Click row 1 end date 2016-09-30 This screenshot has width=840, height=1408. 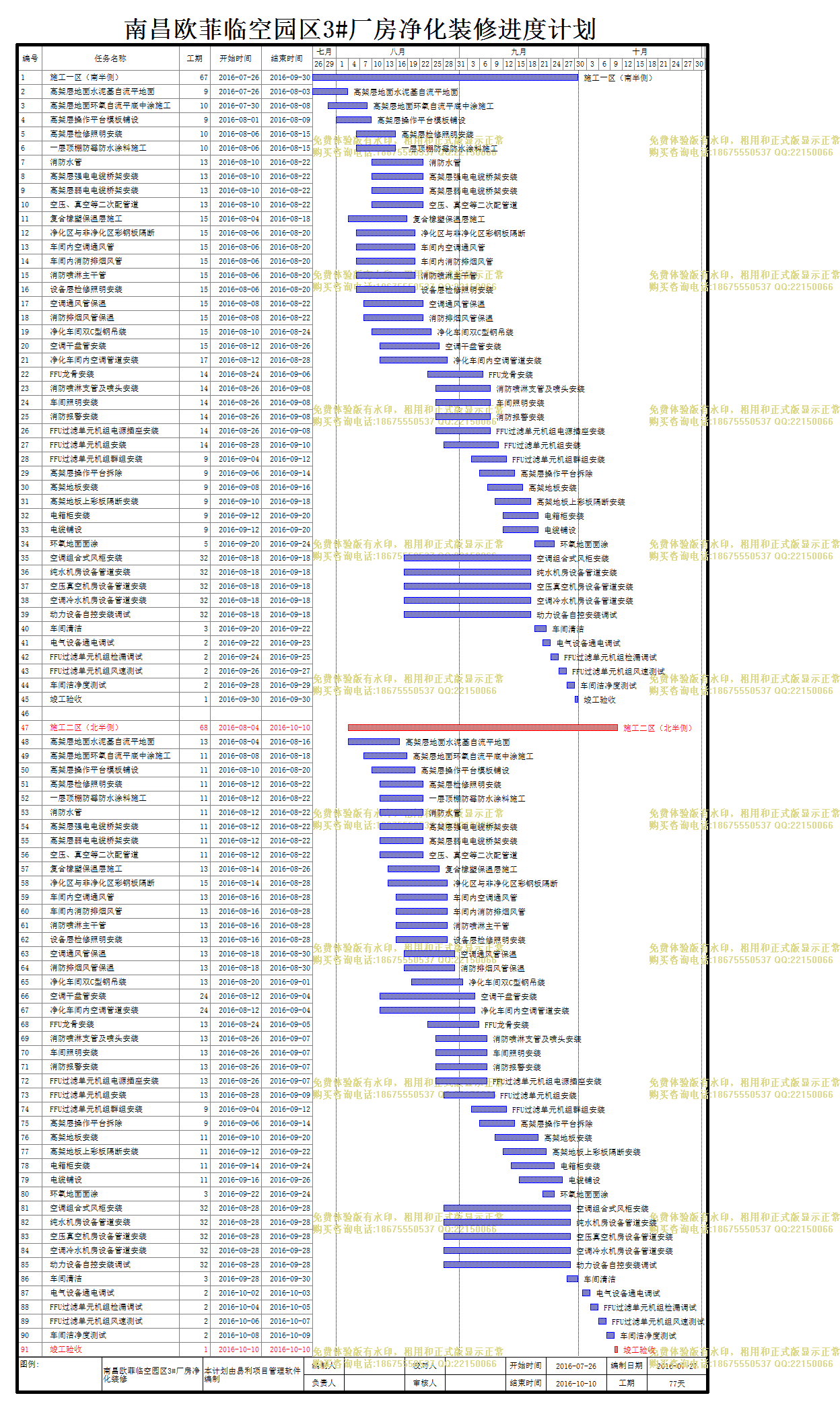pos(290,77)
